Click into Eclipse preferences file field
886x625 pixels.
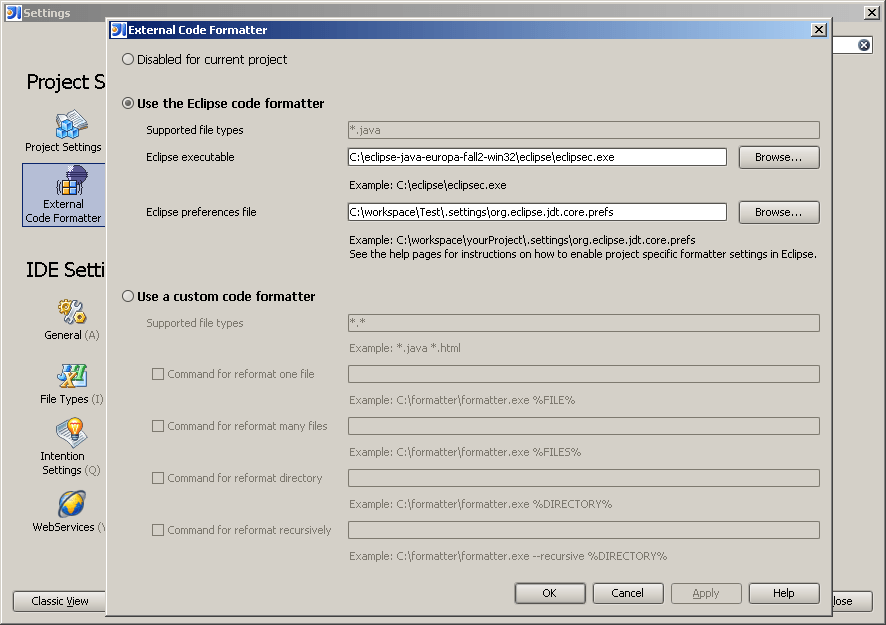(x=537, y=212)
